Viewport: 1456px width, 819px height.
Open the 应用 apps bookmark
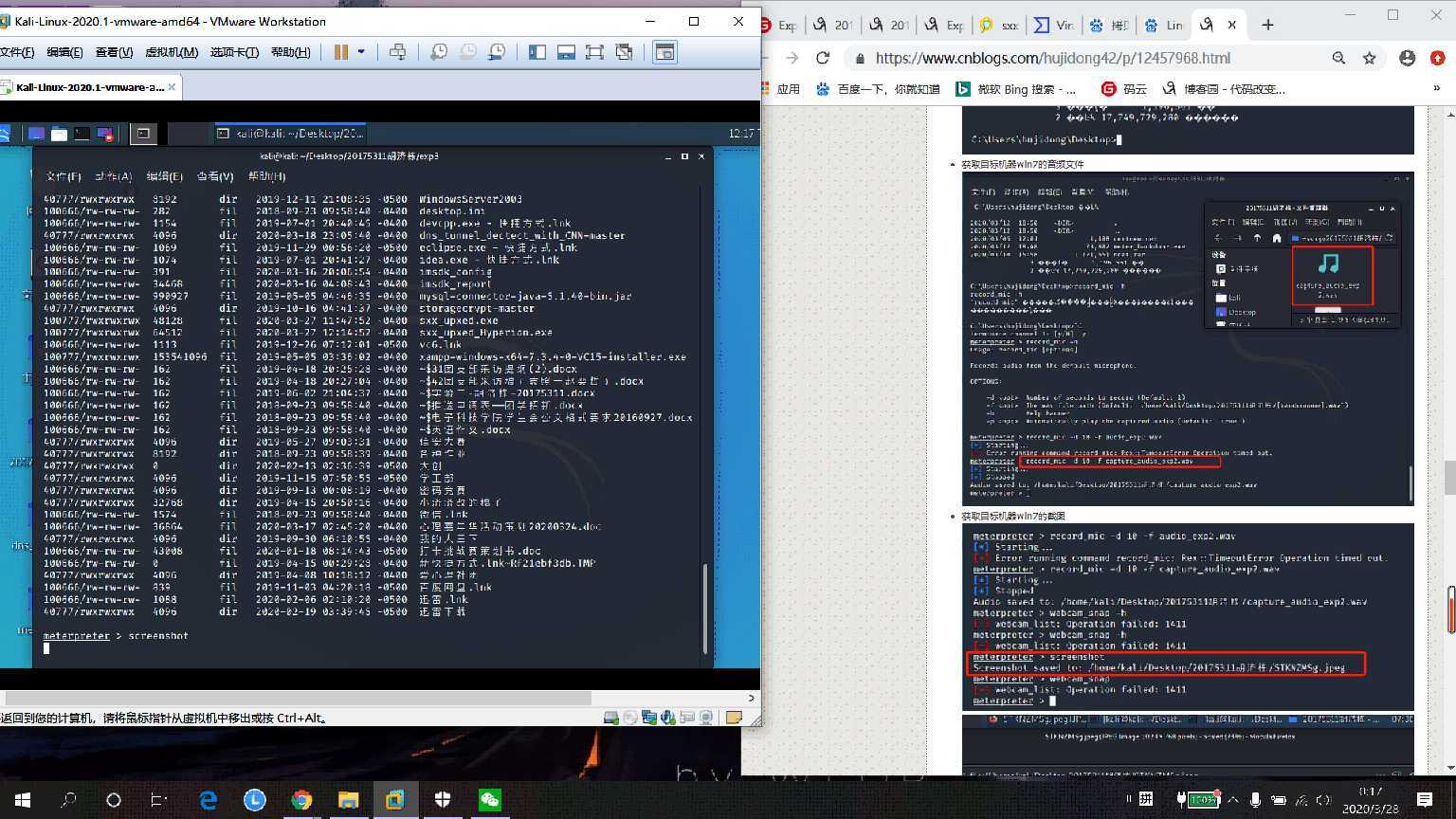pyautogui.click(x=778, y=89)
